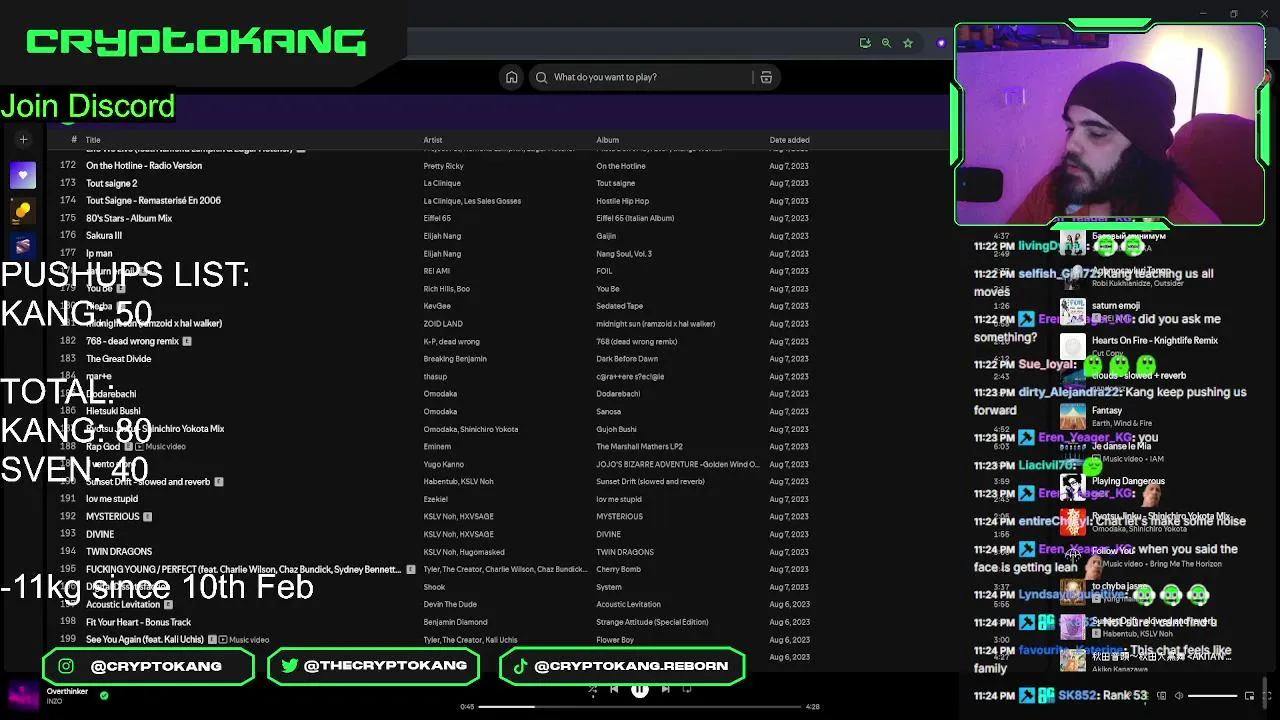Open album Dark Before Dawn
The height and width of the screenshot is (720, 1280).
tap(627, 359)
